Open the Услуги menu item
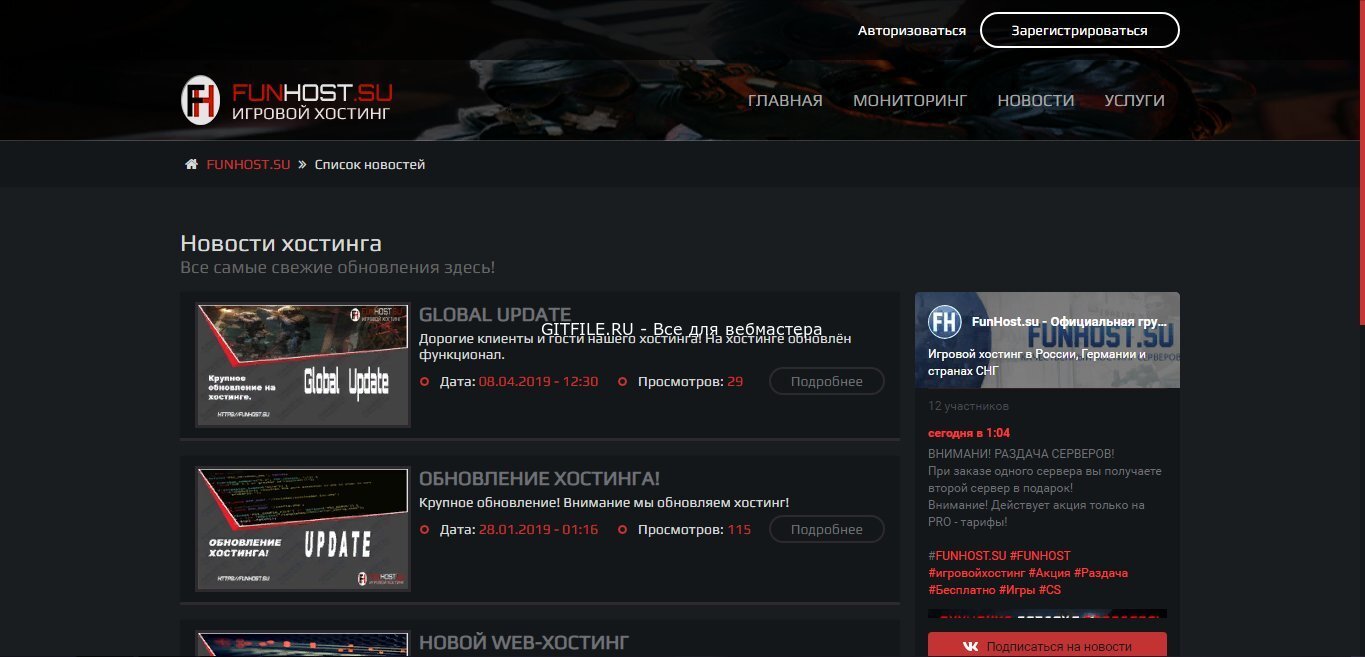1365x657 pixels. click(1135, 100)
